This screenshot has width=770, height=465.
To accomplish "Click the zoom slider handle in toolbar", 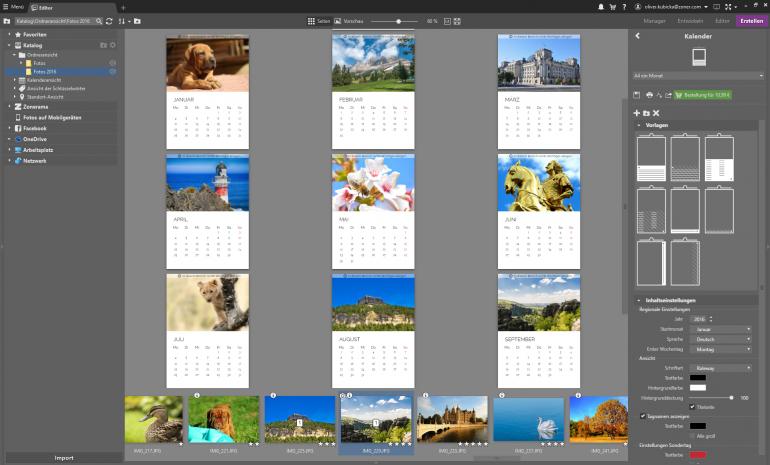I will (399, 21).
